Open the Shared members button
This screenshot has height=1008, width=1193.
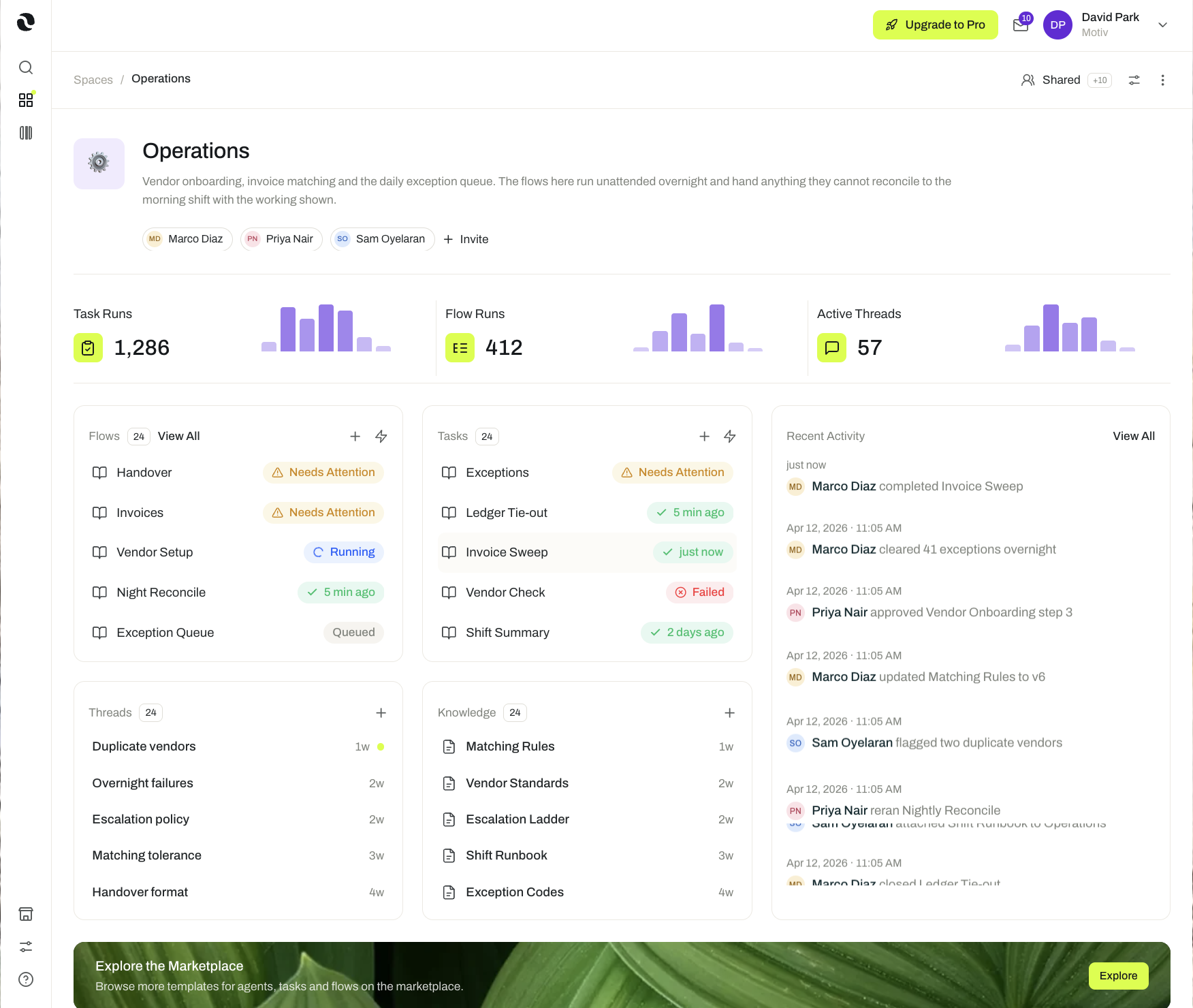[1066, 80]
